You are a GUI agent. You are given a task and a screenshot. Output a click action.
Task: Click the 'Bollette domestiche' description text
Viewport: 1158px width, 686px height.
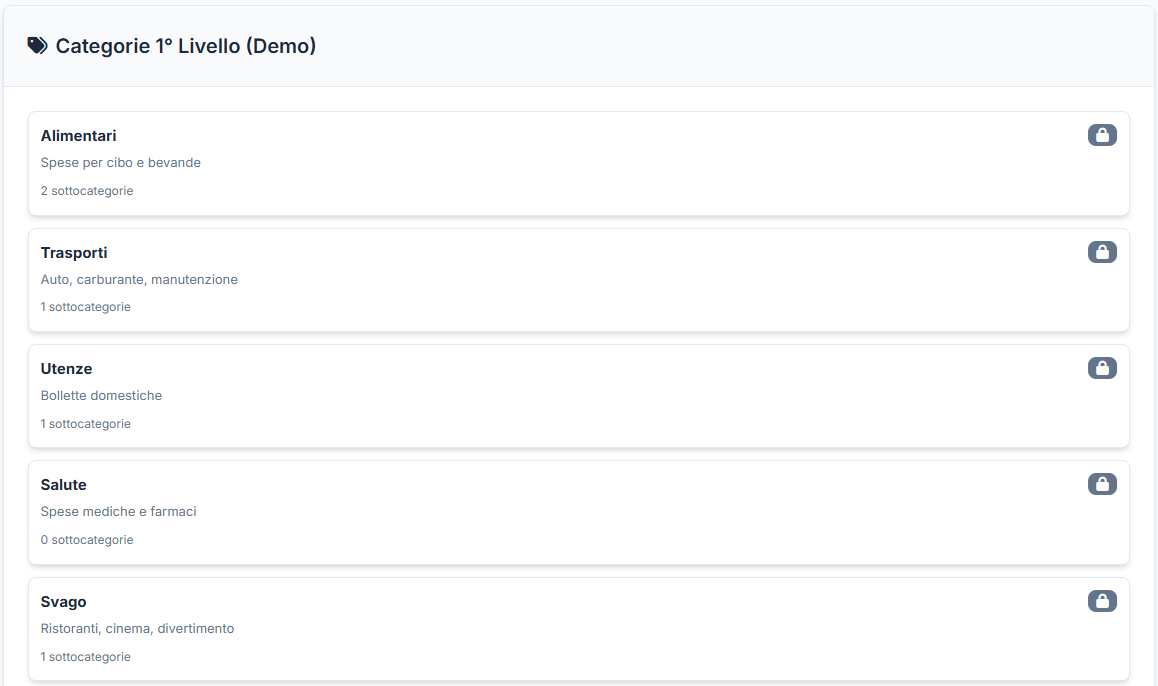101,396
